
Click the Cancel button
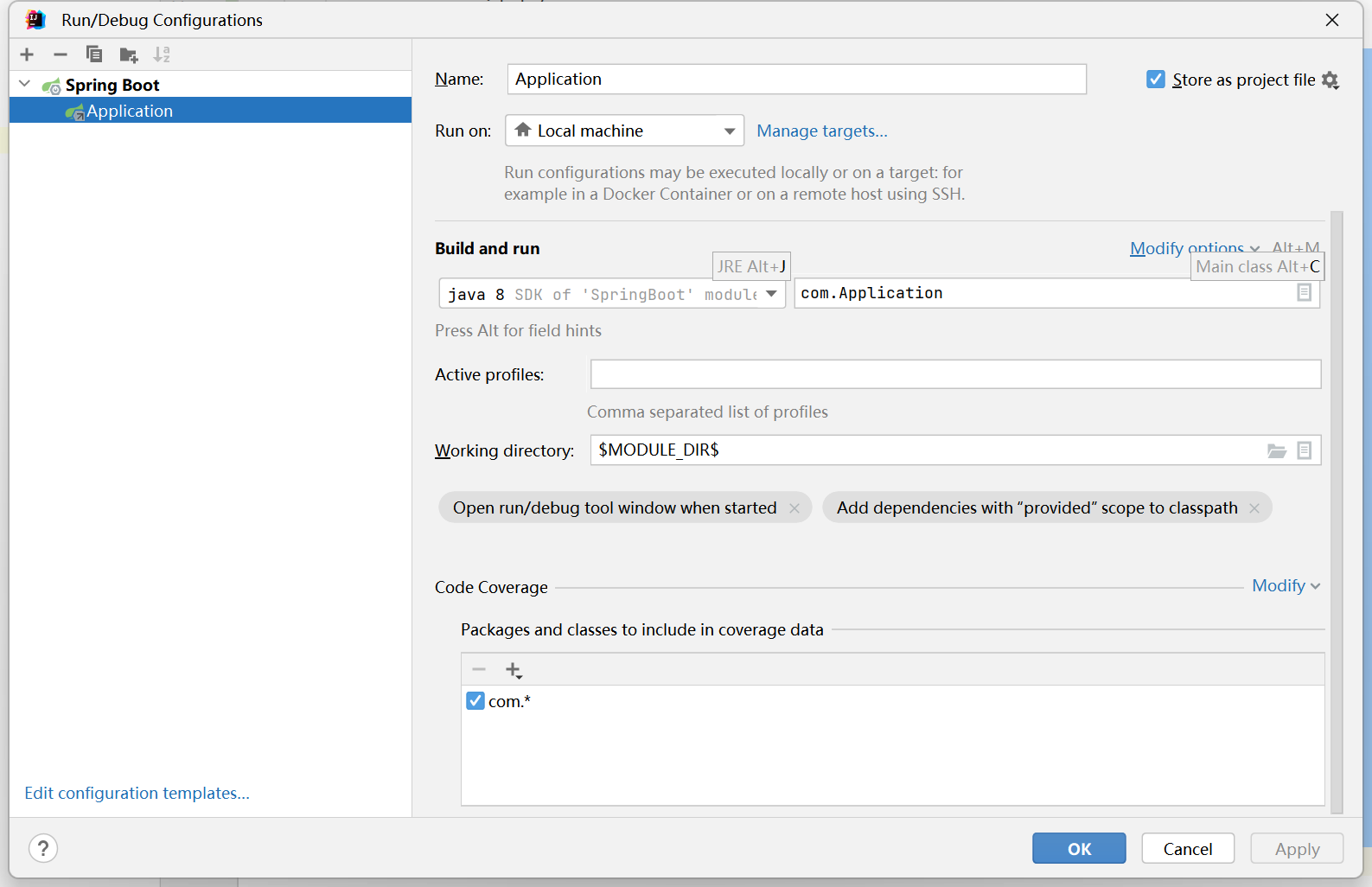(1188, 848)
